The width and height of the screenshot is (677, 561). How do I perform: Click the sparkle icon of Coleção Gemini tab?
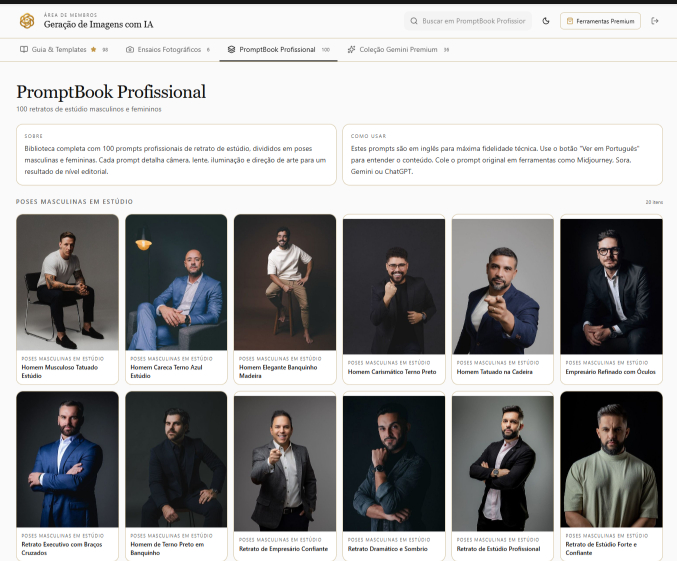351,50
